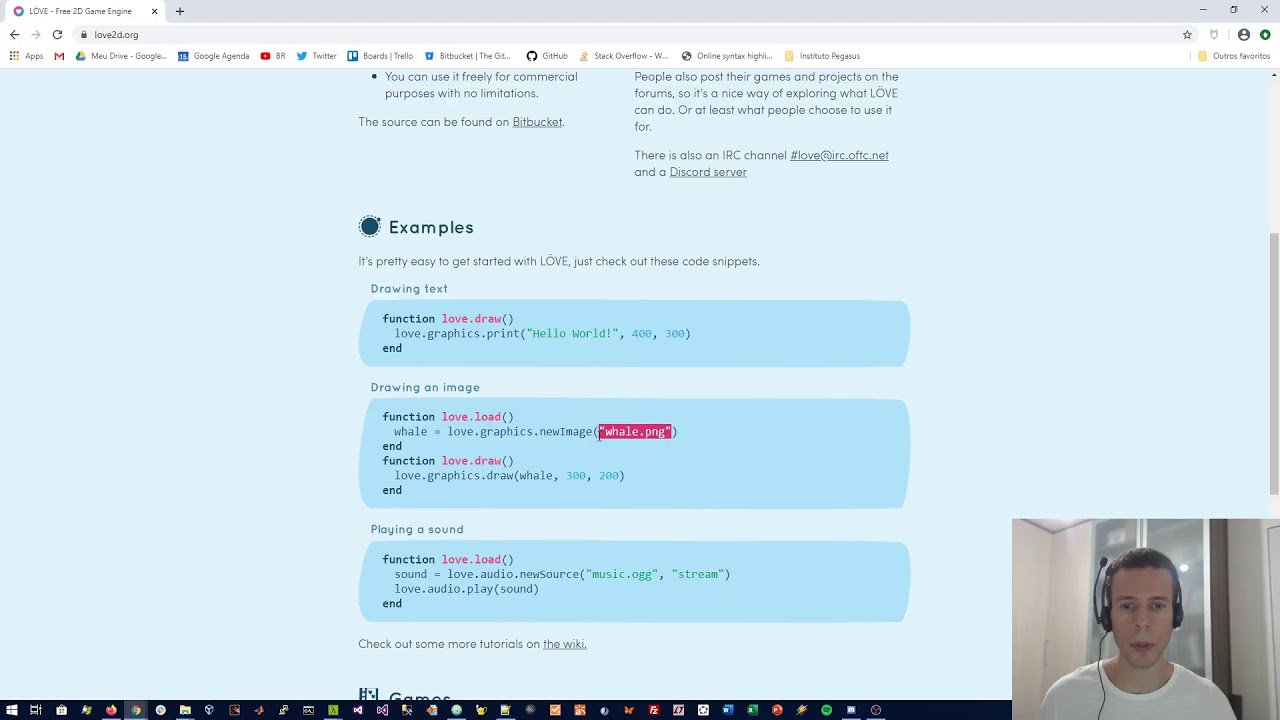This screenshot has width=1280, height=720.
Task: Open the Stack Overflow bookmark
Action: (623, 56)
